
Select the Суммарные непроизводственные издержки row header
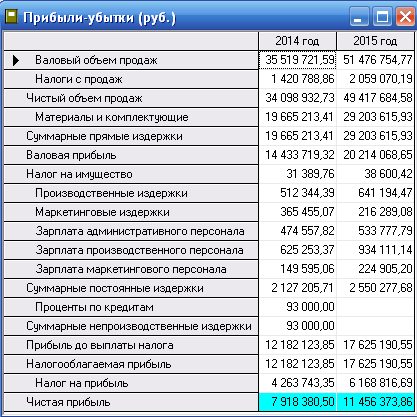[x=131, y=326]
